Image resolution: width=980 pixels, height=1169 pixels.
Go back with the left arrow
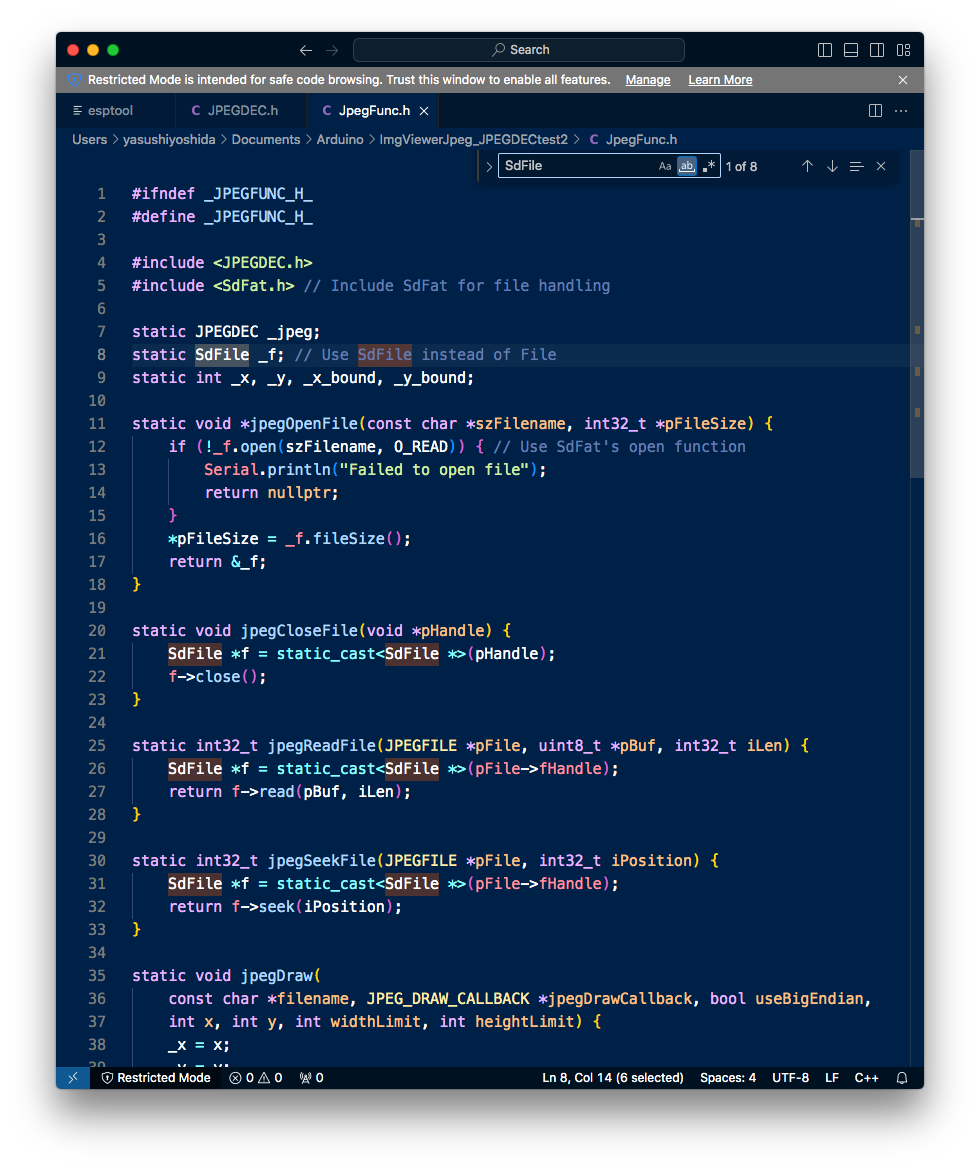click(306, 50)
